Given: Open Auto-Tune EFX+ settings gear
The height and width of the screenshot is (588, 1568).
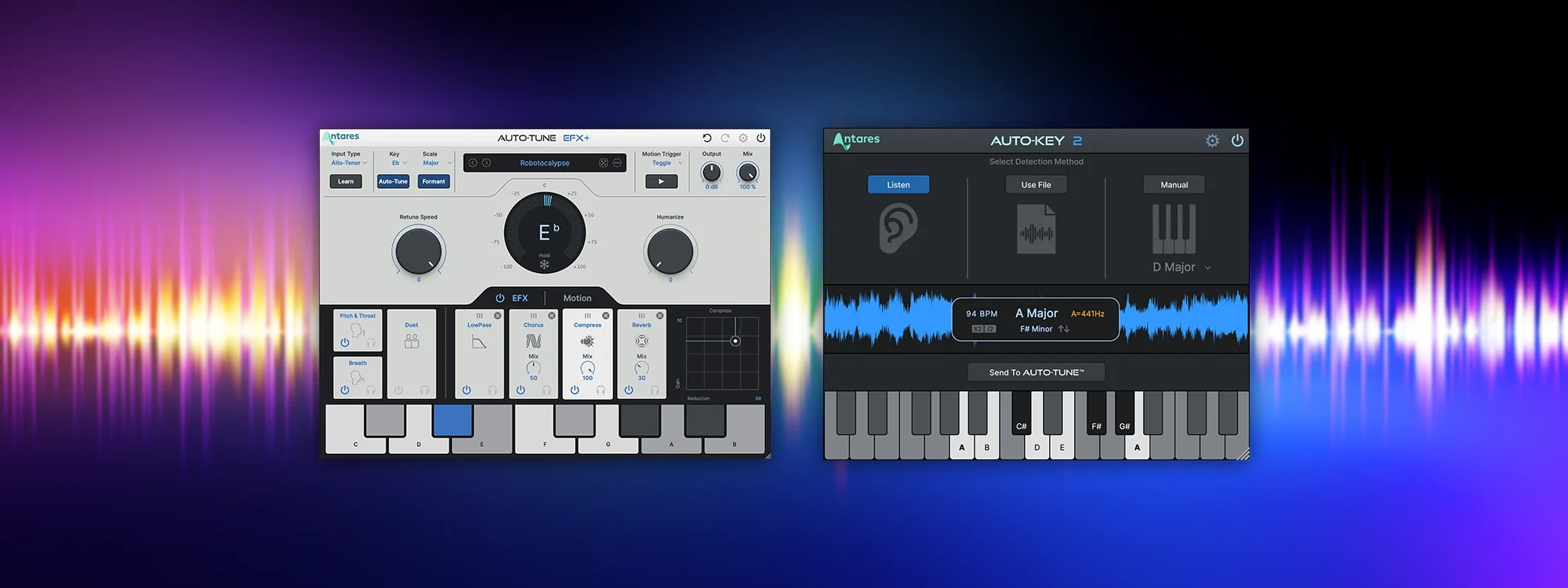Looking at the screenshot, I should click(743, 138).
